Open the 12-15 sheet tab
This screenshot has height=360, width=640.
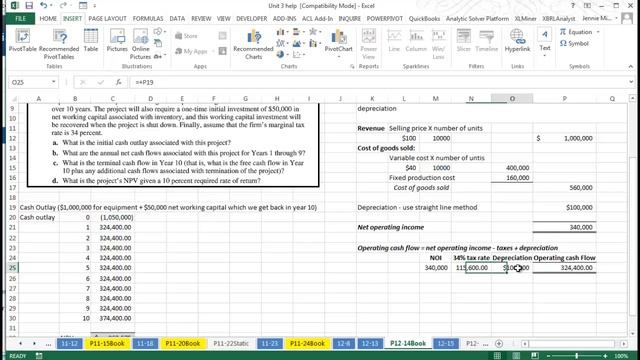click(445, 344)
